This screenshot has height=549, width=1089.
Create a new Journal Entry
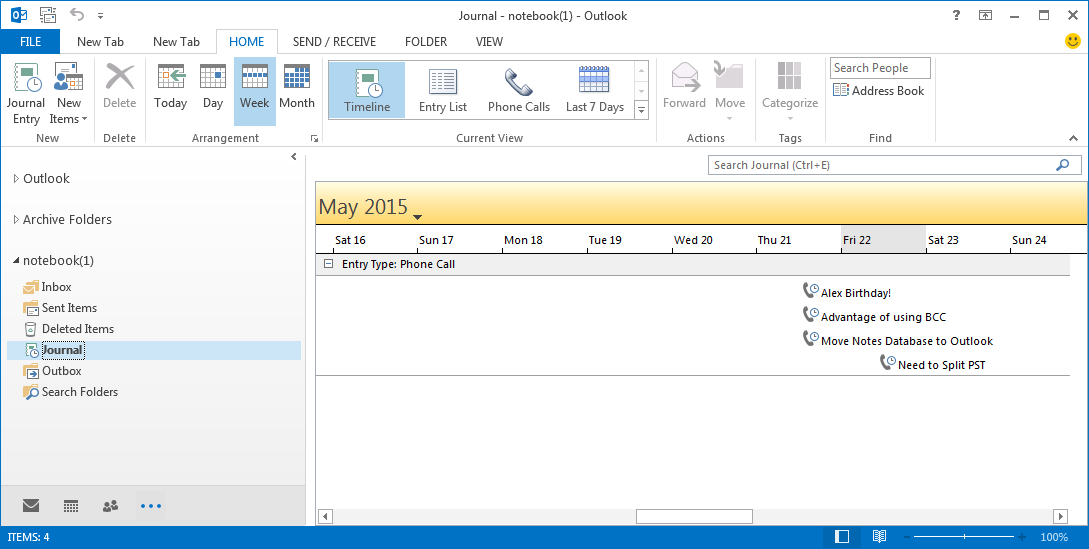(26, 94)
